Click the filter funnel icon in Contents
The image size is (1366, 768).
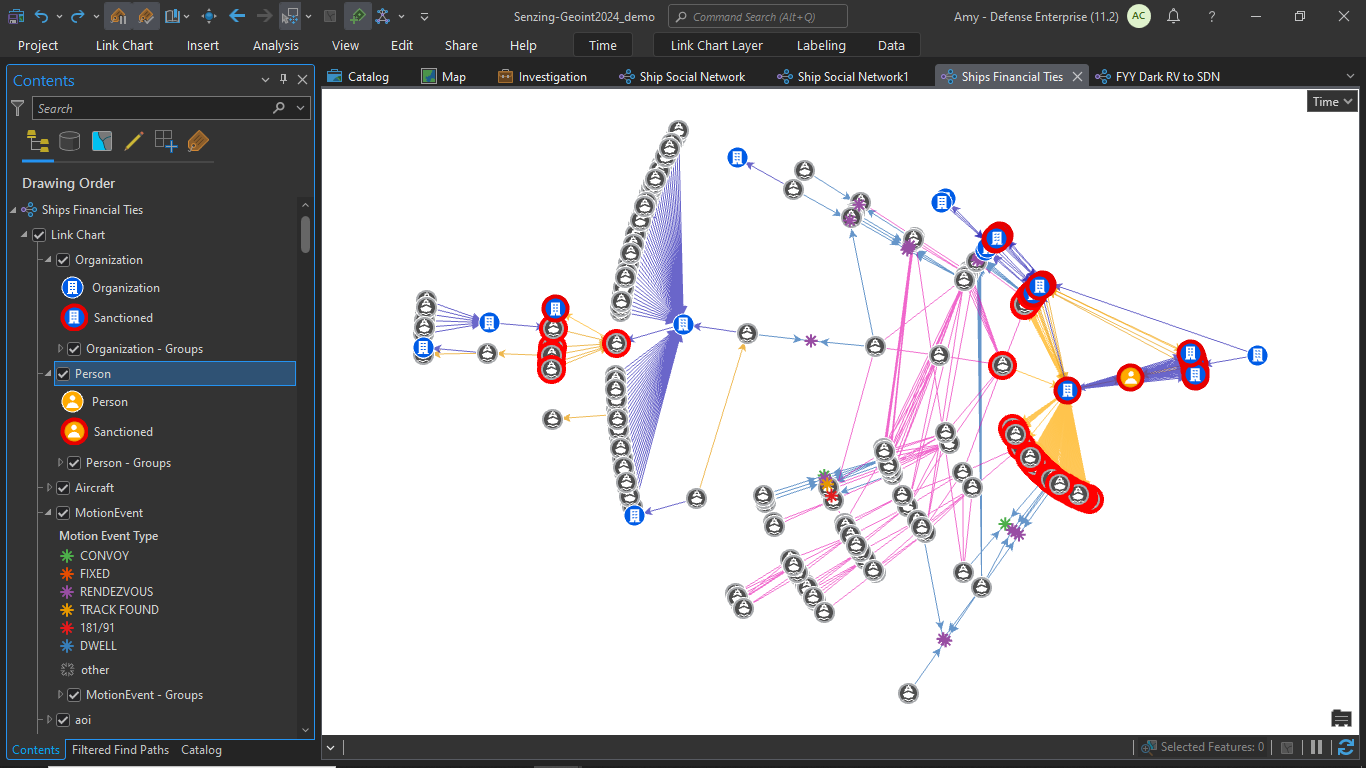pos(18,108)
